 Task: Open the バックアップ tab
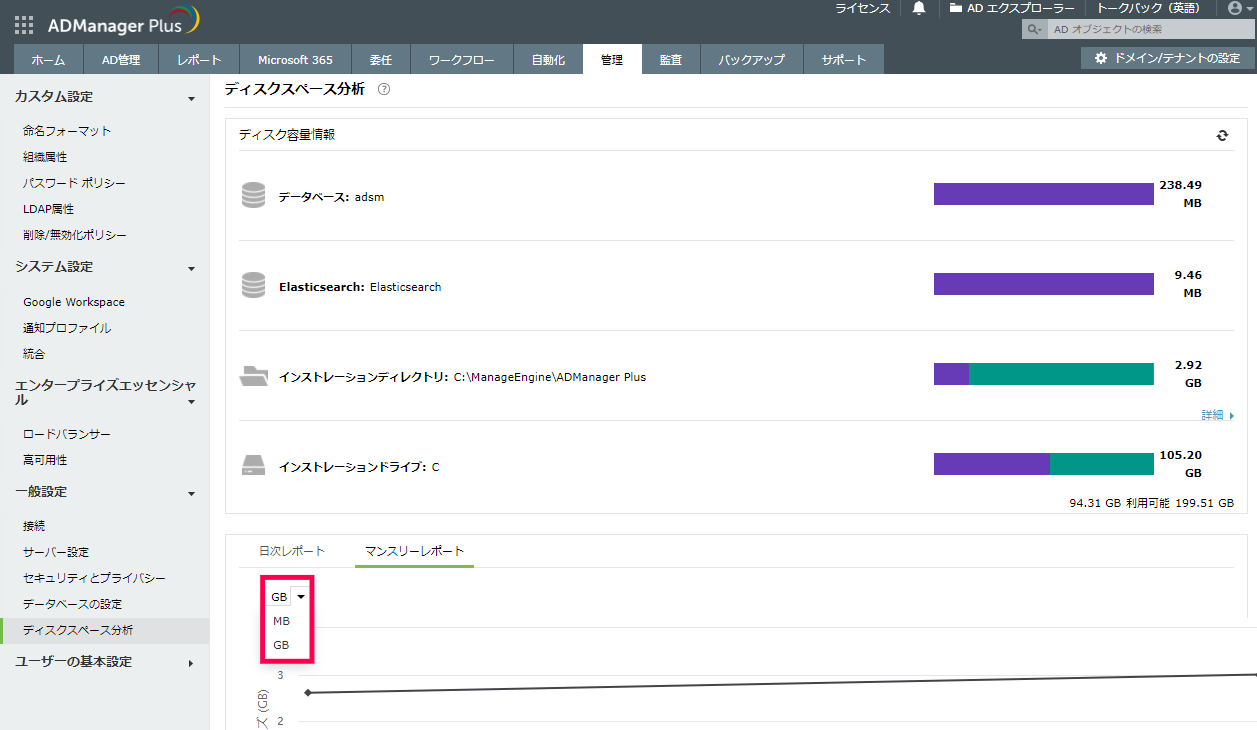click(x=752, y=60)
